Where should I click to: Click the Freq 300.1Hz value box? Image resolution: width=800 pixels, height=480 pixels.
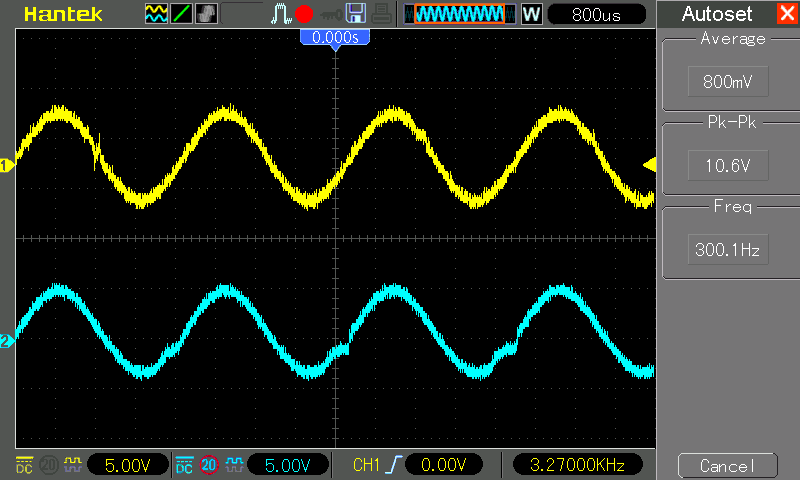(x=728, y=249)
